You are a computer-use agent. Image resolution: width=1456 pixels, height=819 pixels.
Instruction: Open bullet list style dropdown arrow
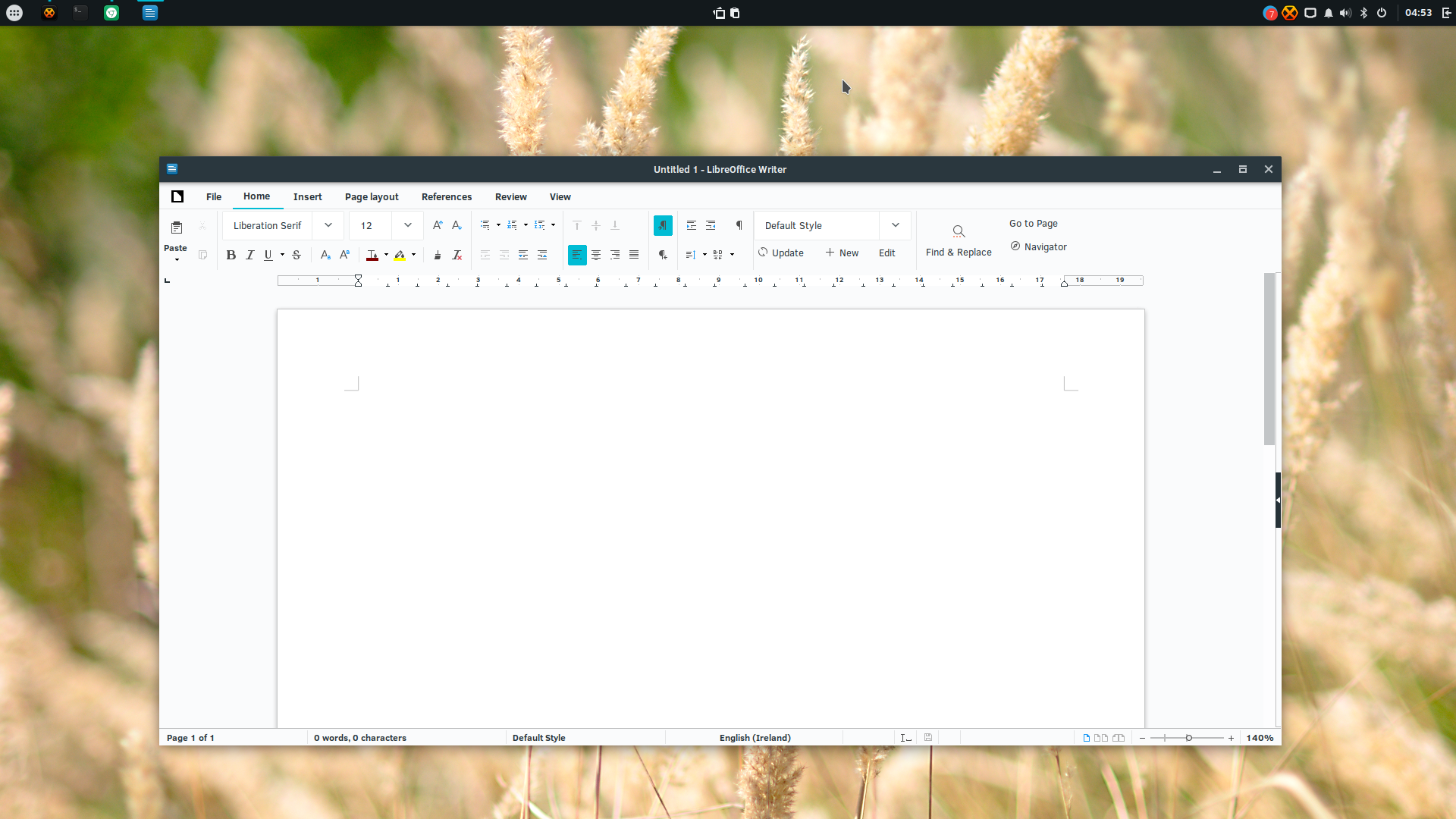click(498, 225)
